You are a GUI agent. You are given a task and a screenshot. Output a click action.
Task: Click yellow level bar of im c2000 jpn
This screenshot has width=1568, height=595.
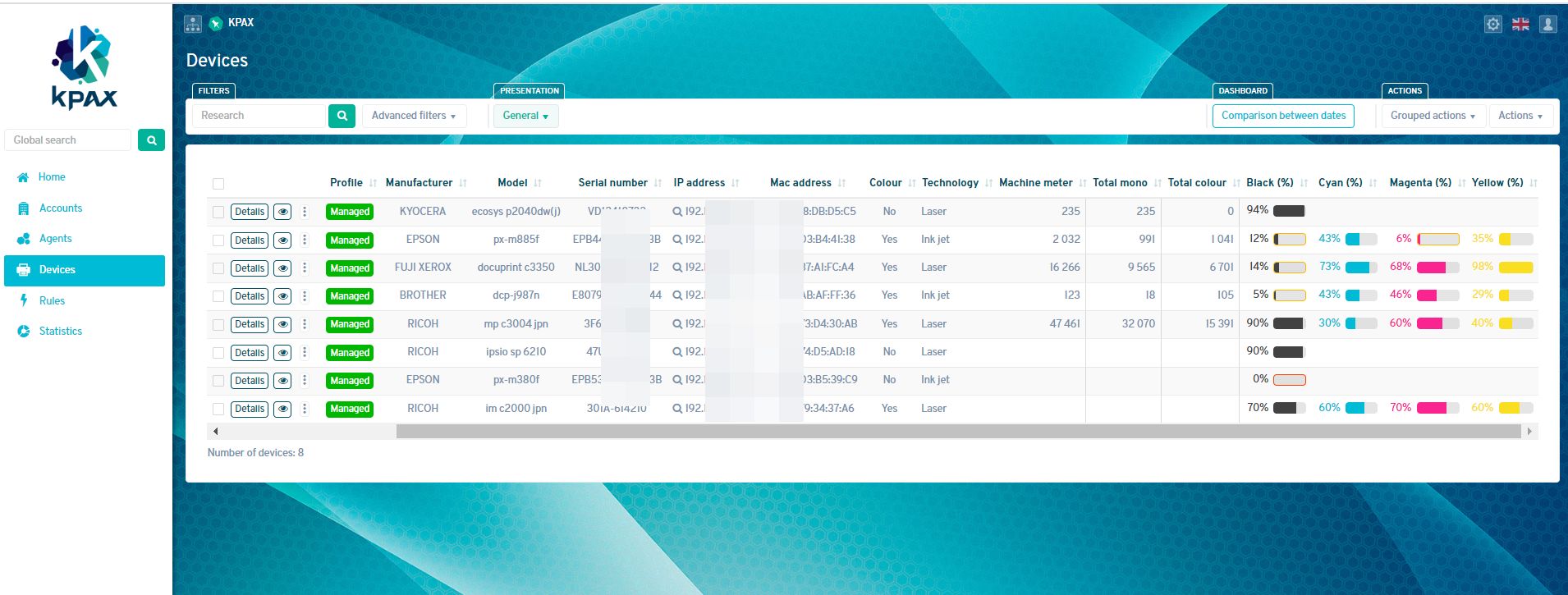[x=1515, y=408]
